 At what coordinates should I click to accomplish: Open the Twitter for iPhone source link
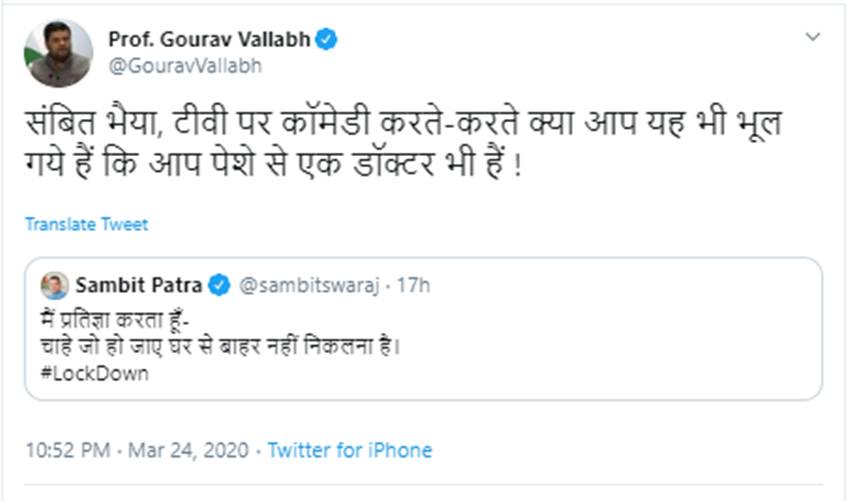tap(350, 450)
